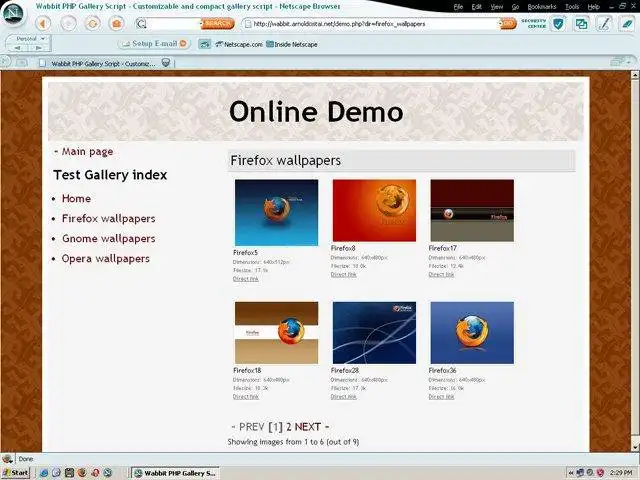The width and height of the screenshot is (640, 480).
Task: Click the form fill pen icon
Action: click(x=604, y=24)
